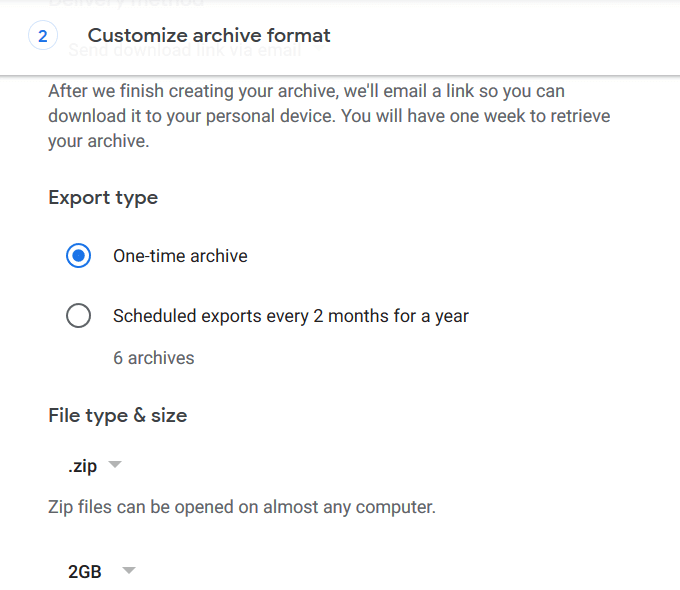Select the One-time archive radio button

[x=79, y=256]
